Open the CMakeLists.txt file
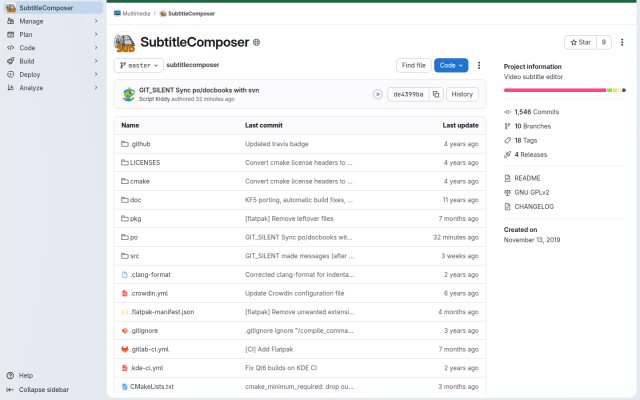This screenshot has height=400, width=640. pos(152,387)
